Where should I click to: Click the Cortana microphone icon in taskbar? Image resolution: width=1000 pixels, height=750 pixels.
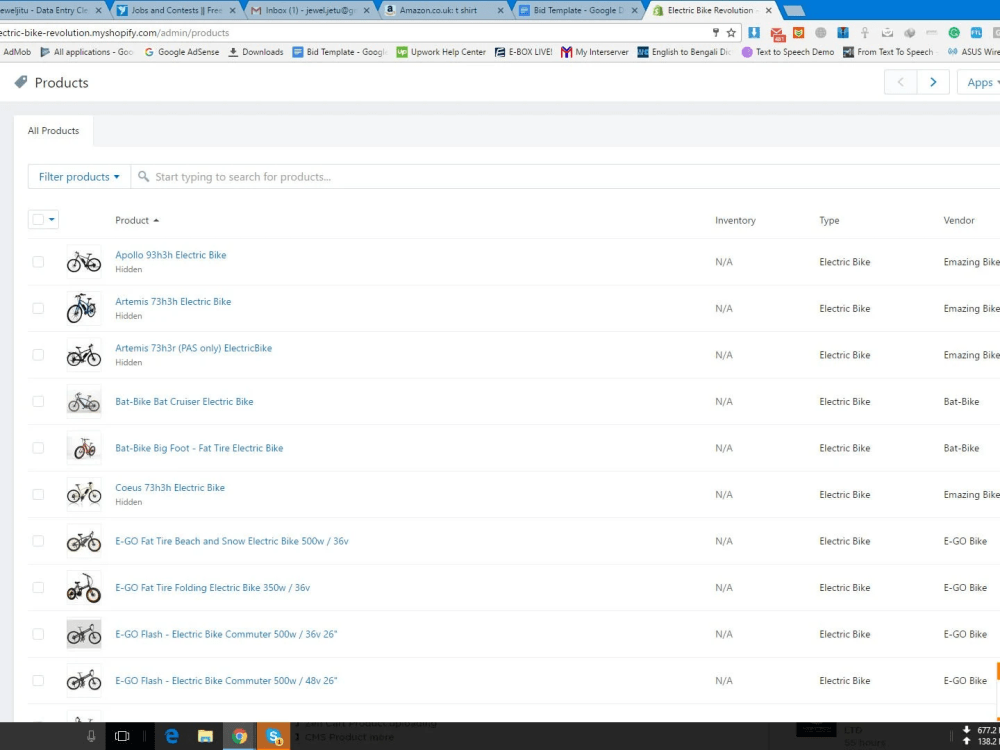[x=91, y=737]
